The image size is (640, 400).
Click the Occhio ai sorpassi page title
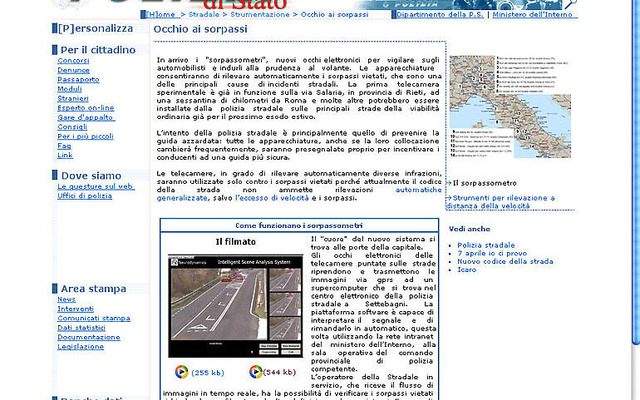200,29
